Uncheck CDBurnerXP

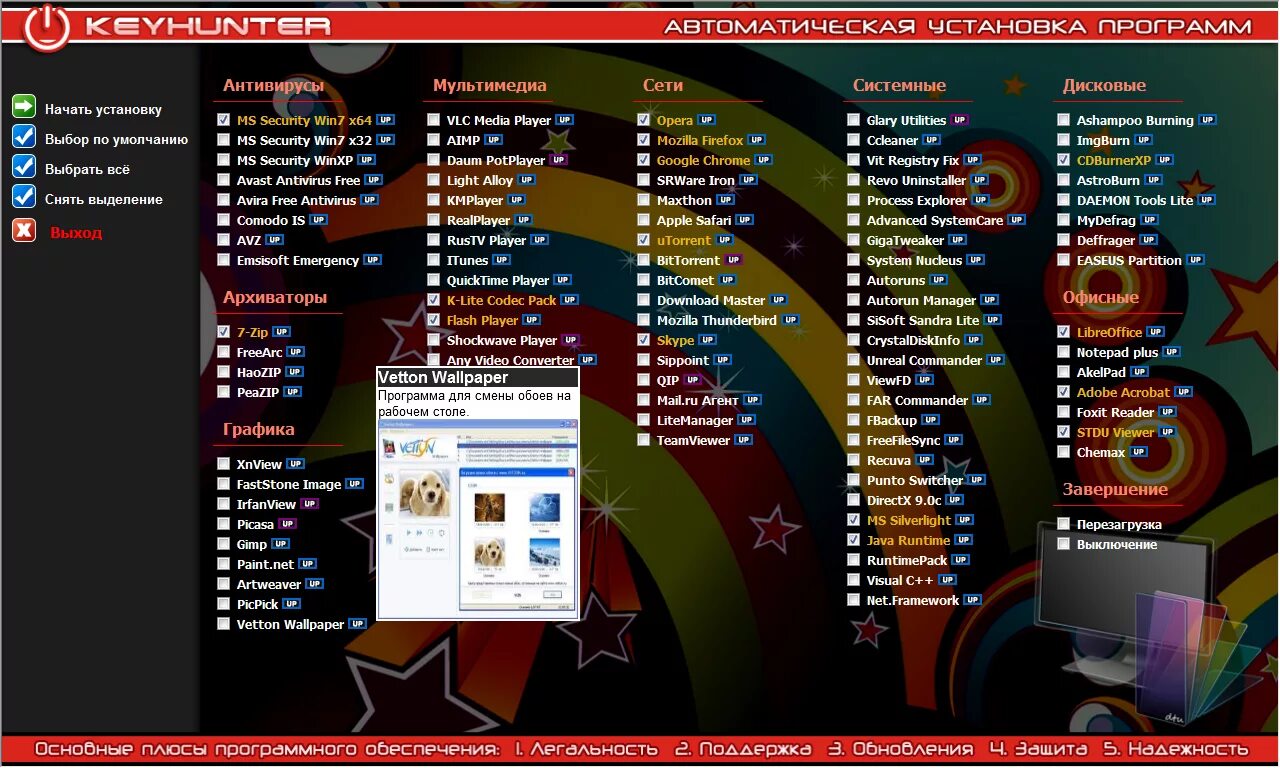1063,160
